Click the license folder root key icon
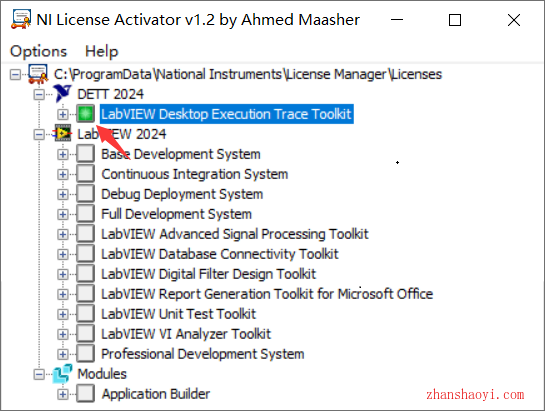Viewport: 545px width, 411px height. (38, 74)
